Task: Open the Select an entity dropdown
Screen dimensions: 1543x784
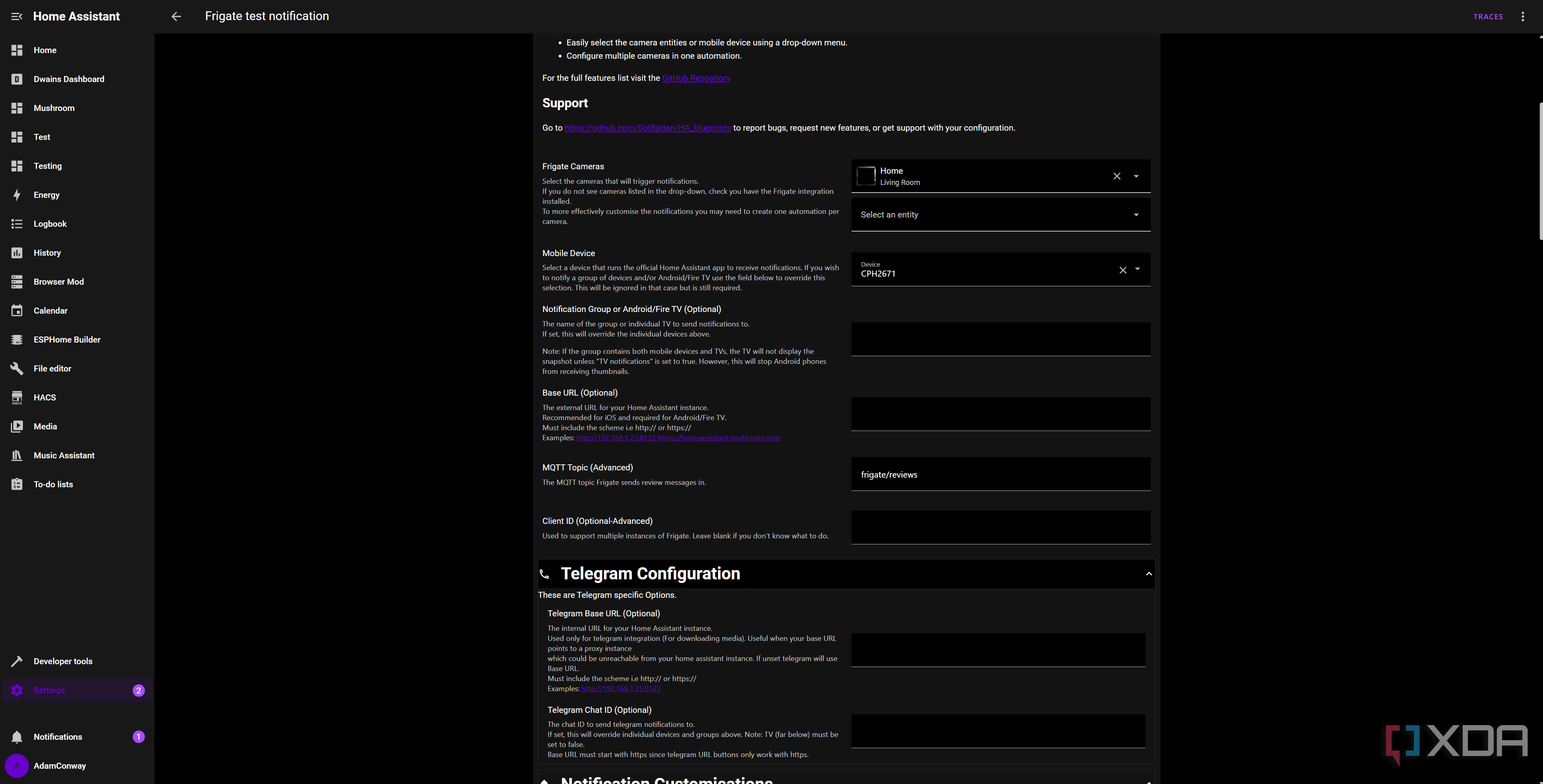Action: (1136, 215)
